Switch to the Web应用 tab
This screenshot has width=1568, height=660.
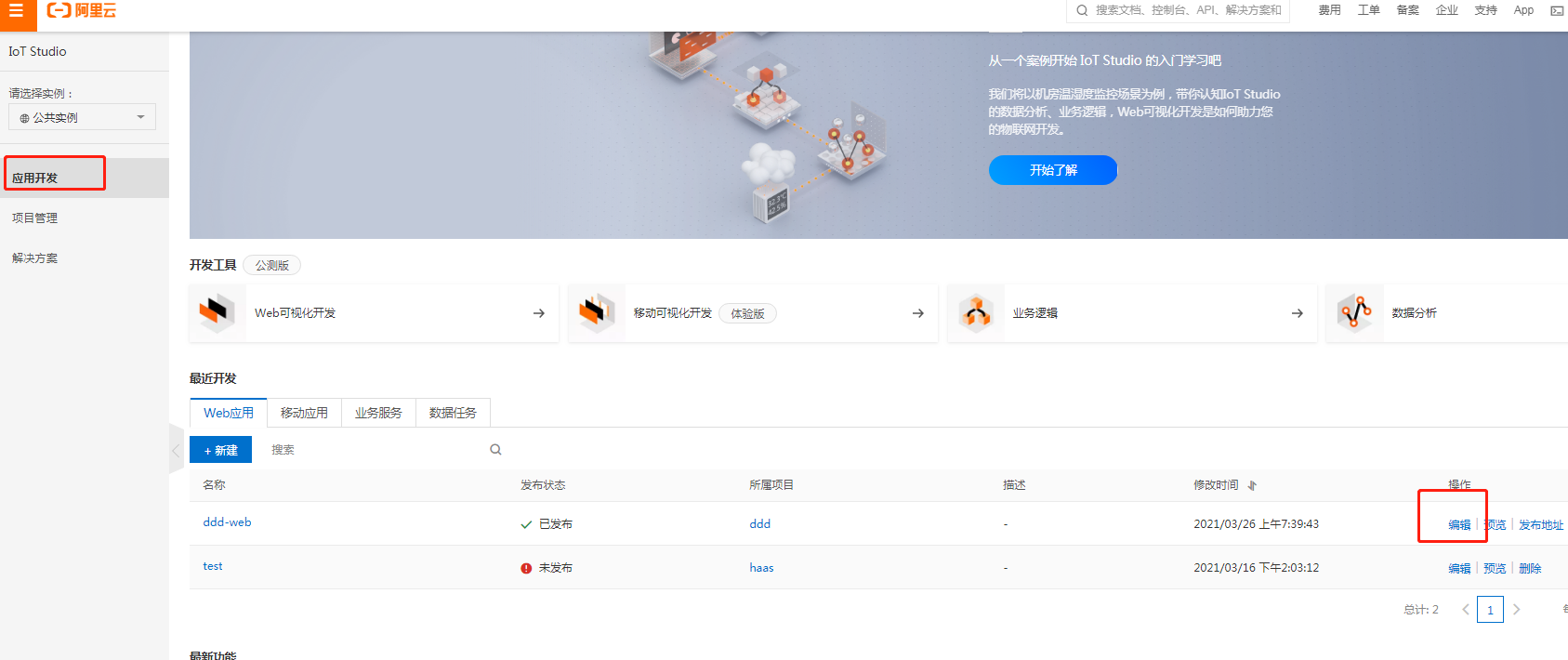pos(229,413)
